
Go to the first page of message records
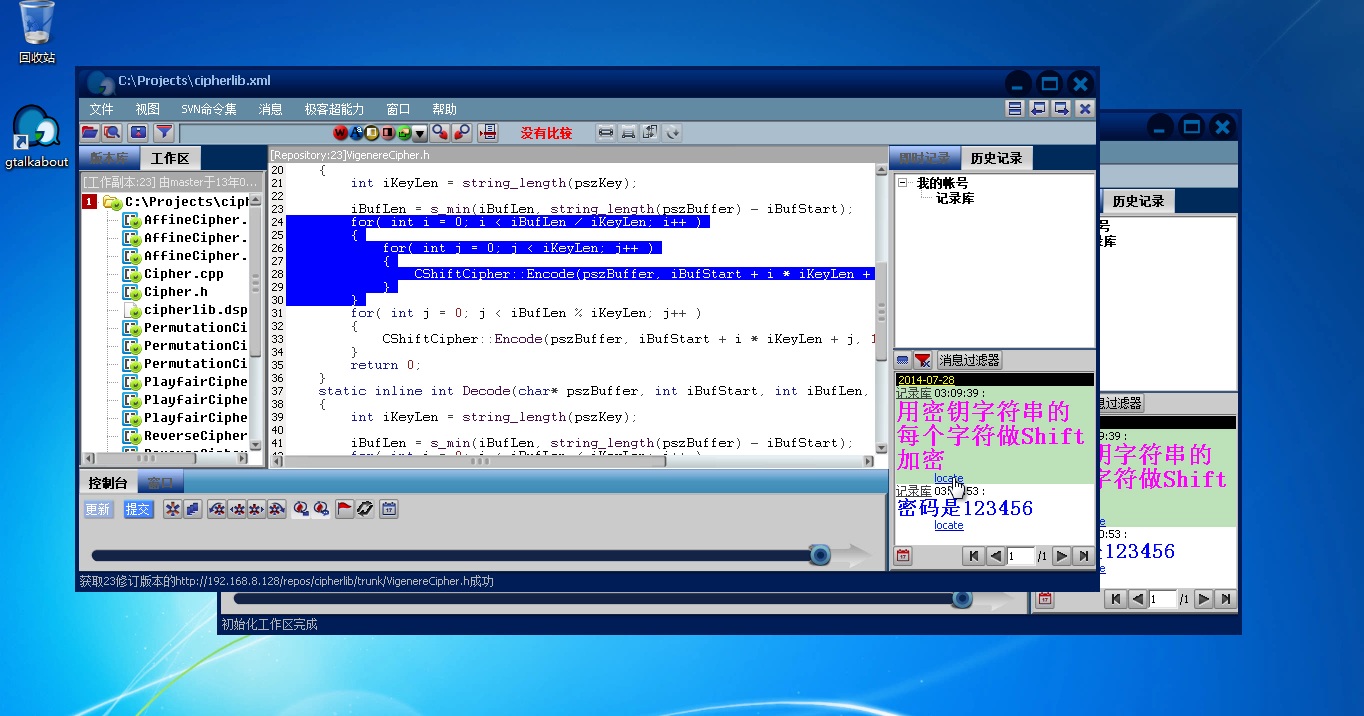pos(974,556)
